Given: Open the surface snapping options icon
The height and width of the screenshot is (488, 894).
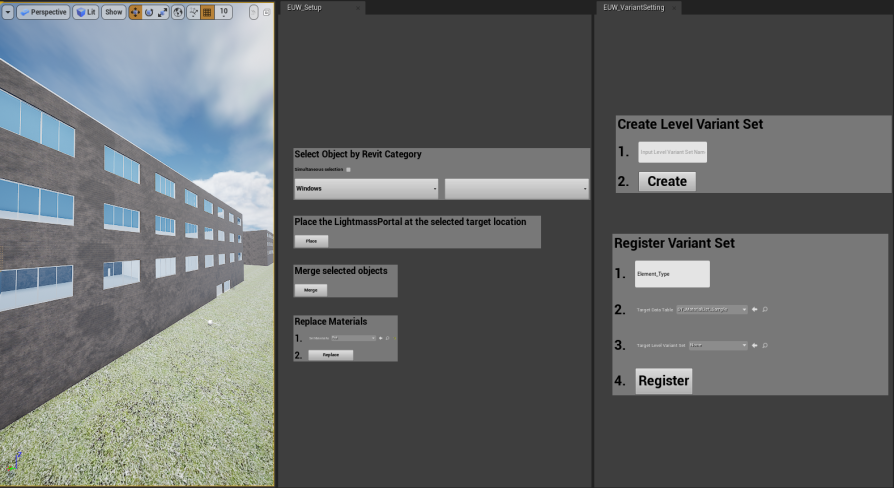Looking at the screenshot, I should (x=193, y=12).
